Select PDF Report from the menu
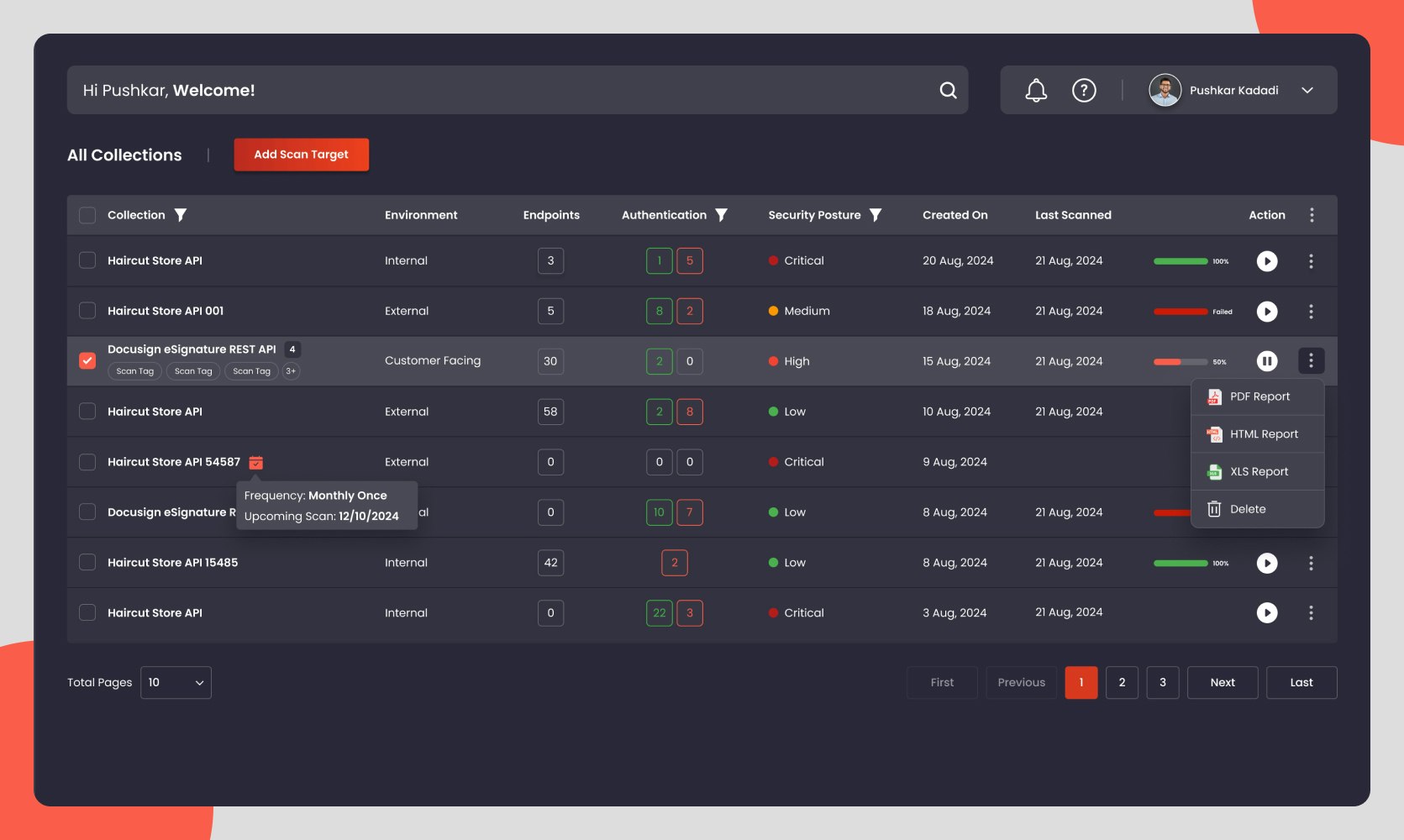Viewport: 1404px width, 840px height. click(x=1258, y=396)
